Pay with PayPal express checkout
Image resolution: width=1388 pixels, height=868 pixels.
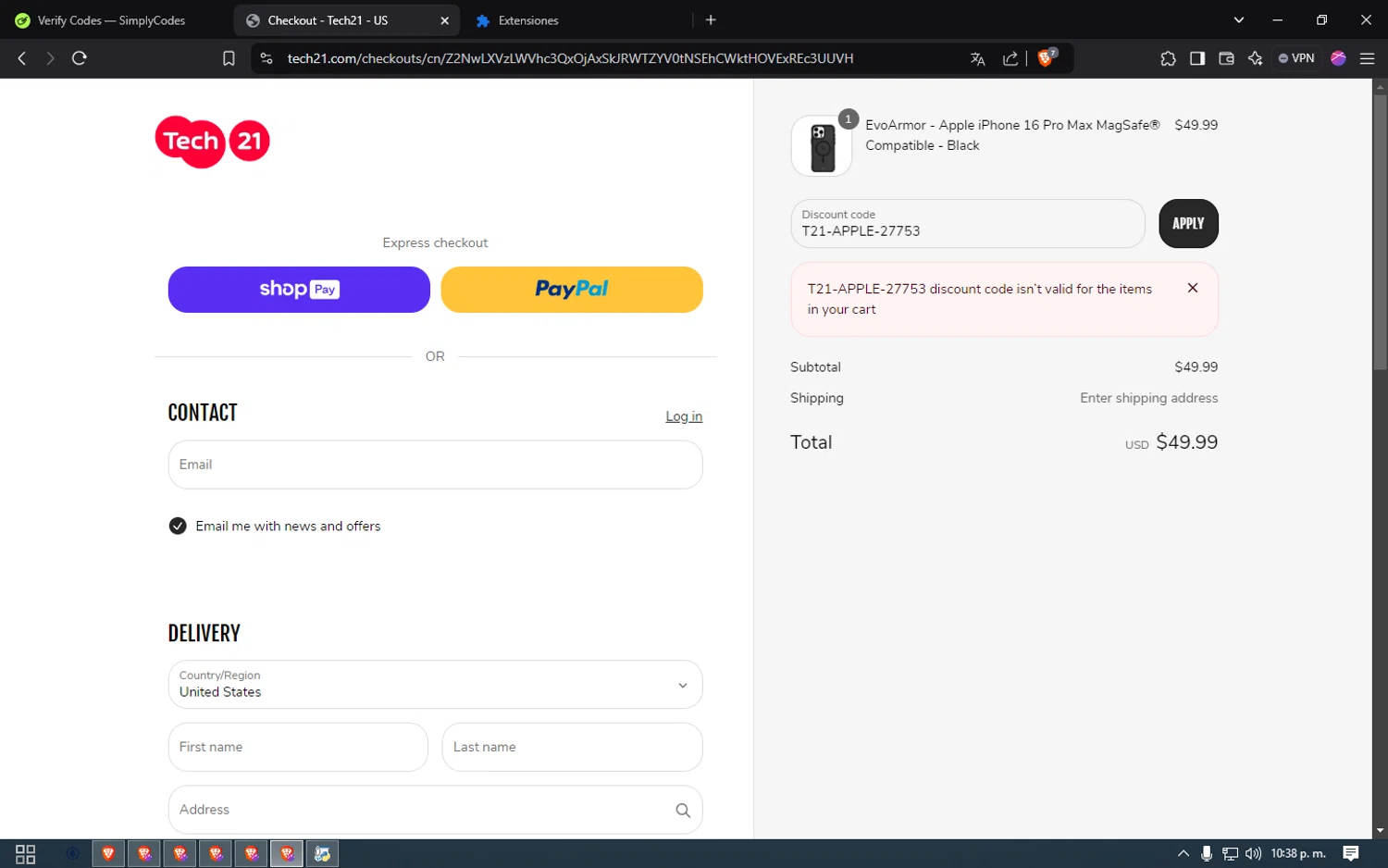point(572,290)
